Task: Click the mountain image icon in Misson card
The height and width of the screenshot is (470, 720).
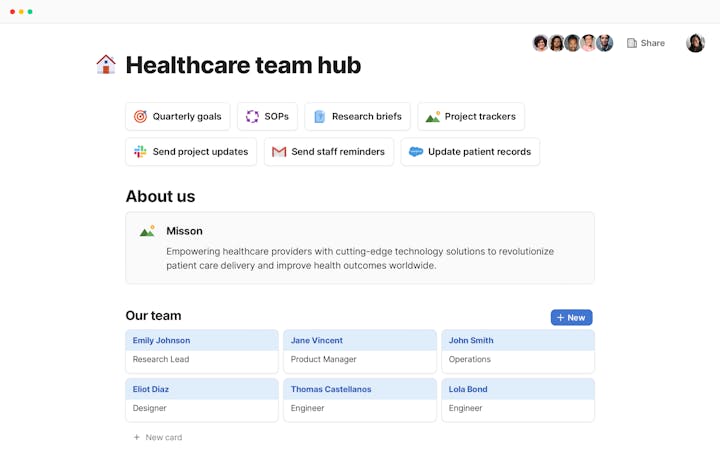Action: 147,231
